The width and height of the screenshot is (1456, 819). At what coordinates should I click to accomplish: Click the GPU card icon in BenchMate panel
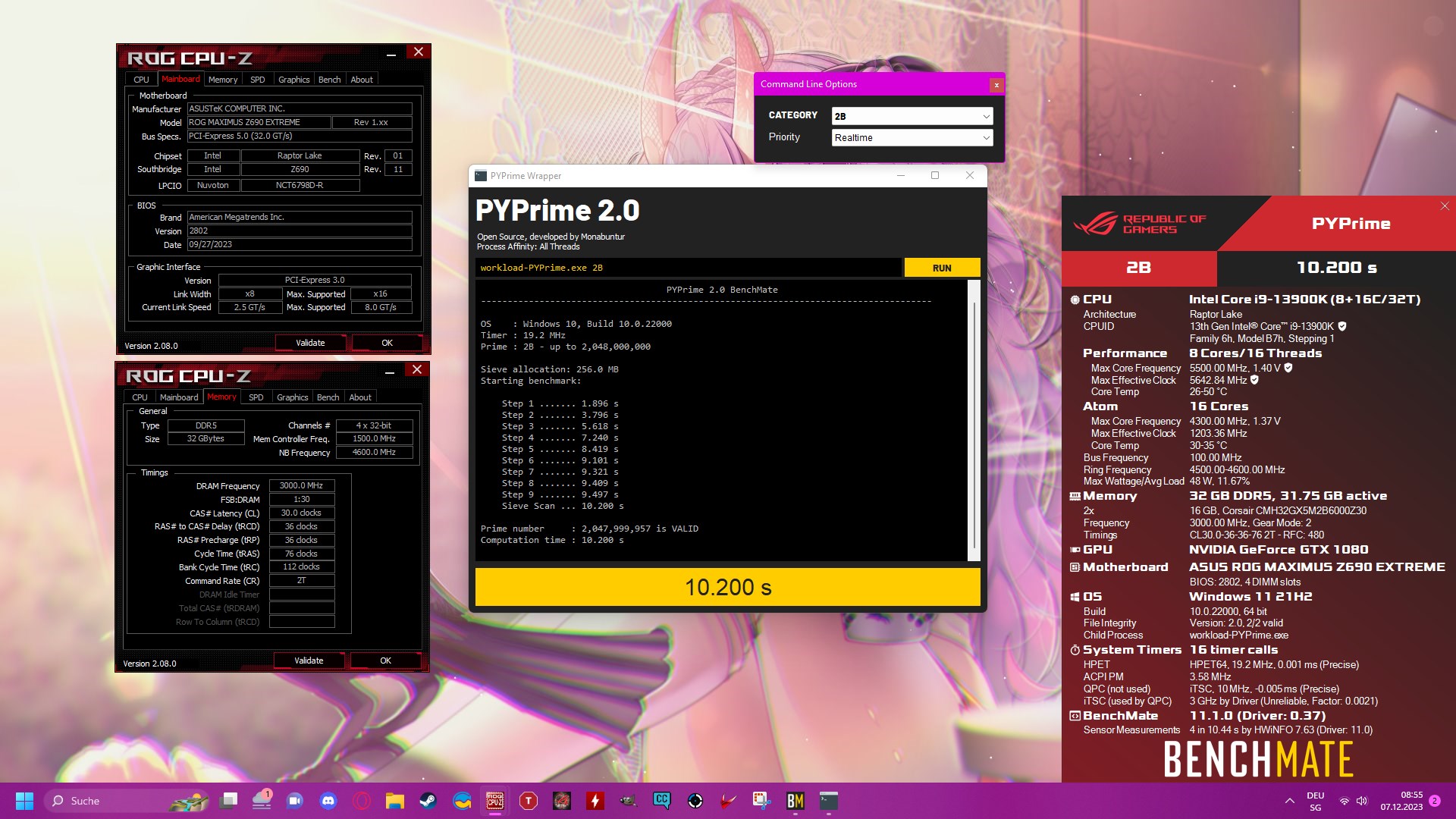[x=1075, y=550]
